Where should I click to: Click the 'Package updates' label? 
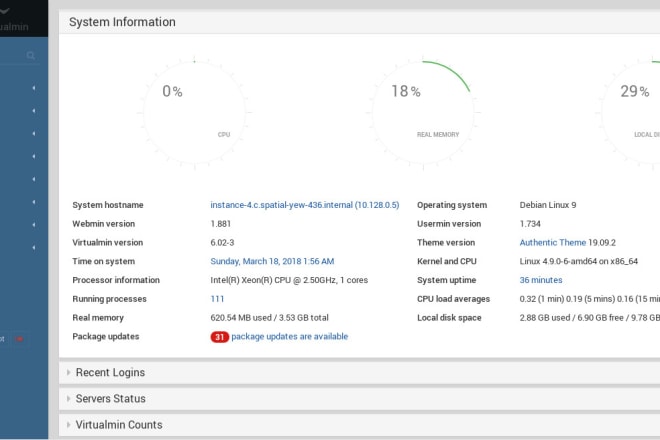tap(106, 336)
